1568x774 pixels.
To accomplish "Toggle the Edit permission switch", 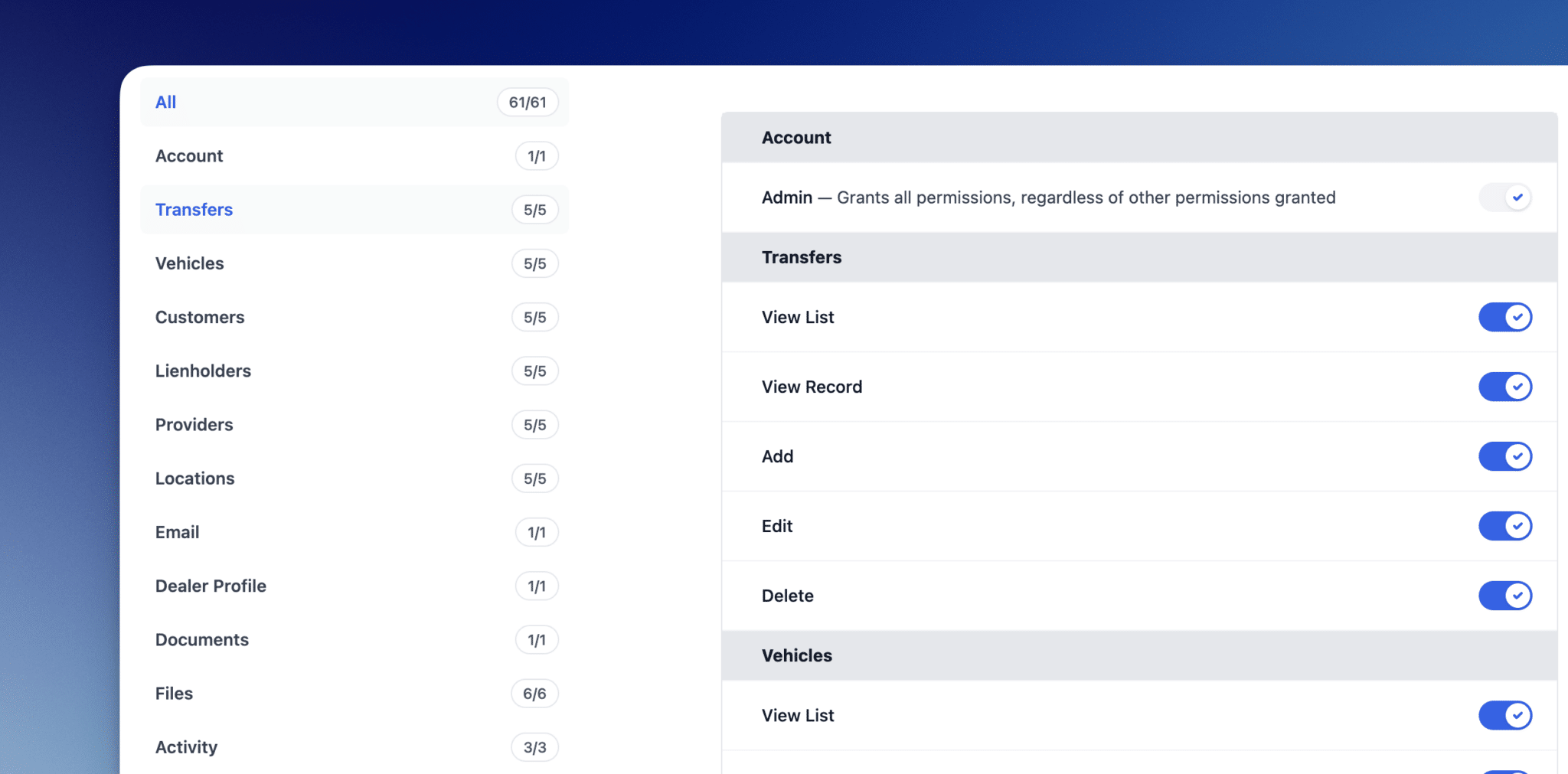I will tap(1505, 526).
